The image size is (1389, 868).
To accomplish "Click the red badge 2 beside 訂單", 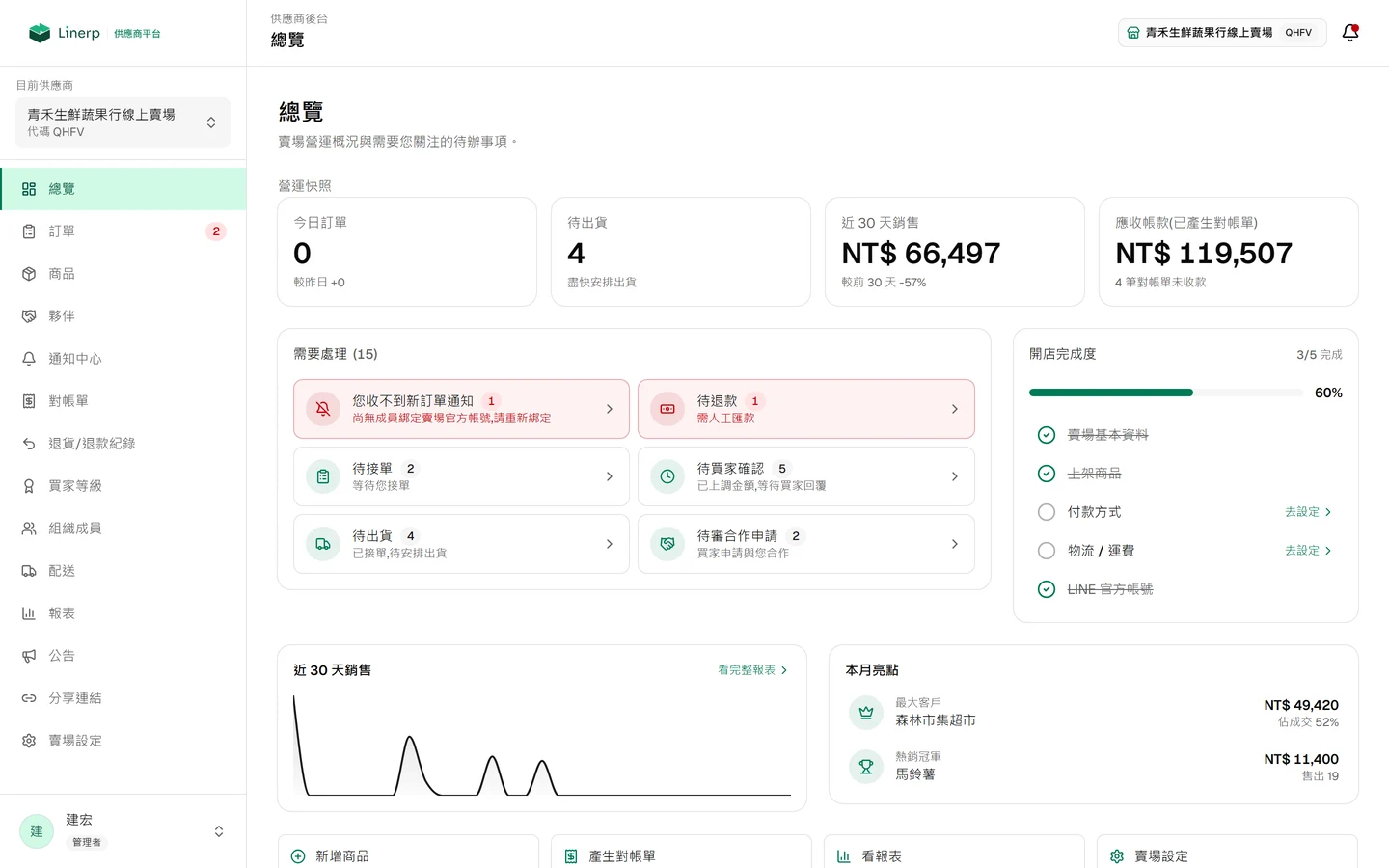I will tap(216, 231).
